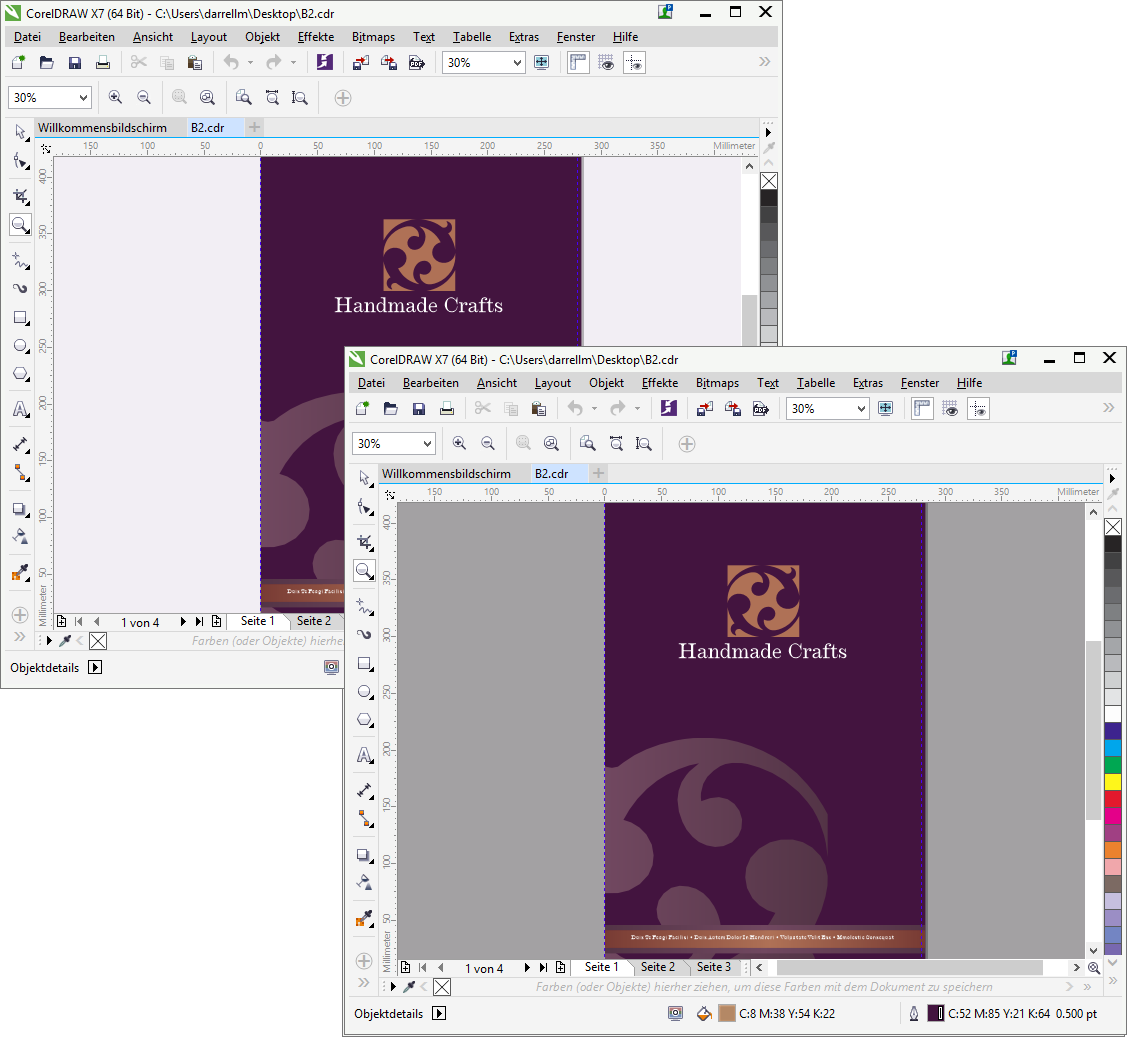The height and width of the screenshot is (1044, 1132).
Task: Select the Text tool in the front window
Action: coord(364,755)
